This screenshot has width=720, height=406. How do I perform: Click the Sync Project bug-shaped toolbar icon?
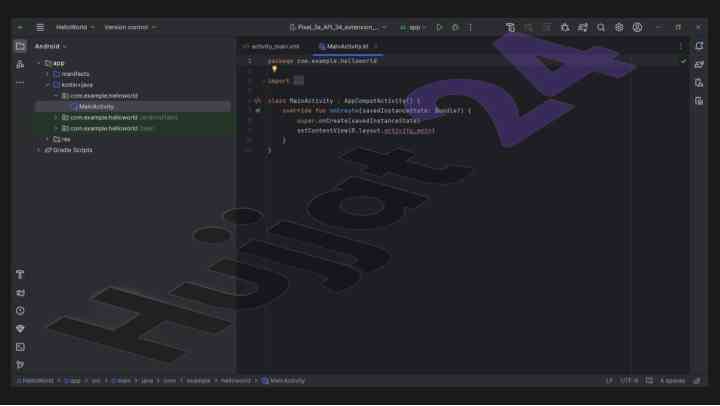click(565, 28)
